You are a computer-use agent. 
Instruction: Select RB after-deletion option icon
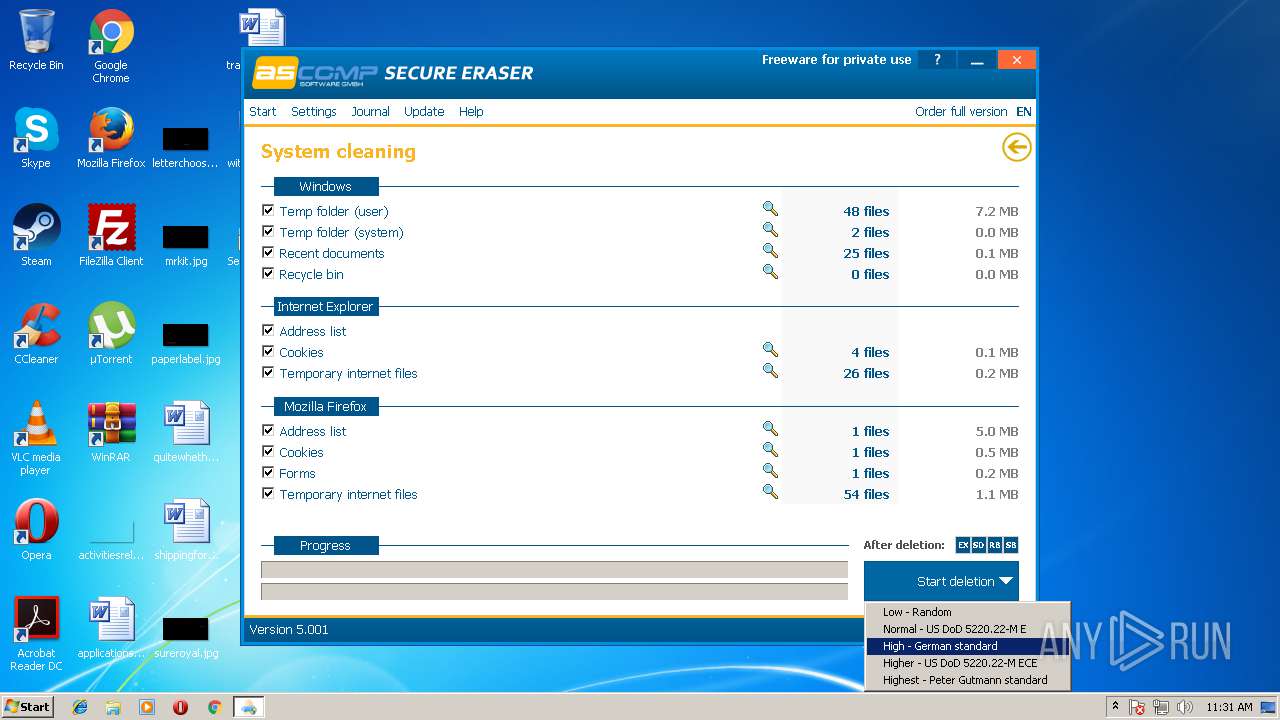point(995,545)
